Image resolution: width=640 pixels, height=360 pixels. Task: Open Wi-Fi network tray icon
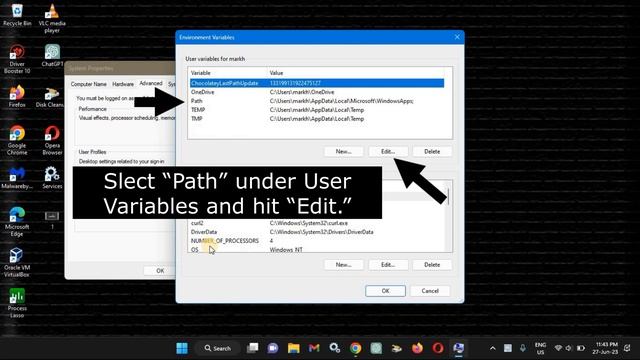click(x=558, y=348)
